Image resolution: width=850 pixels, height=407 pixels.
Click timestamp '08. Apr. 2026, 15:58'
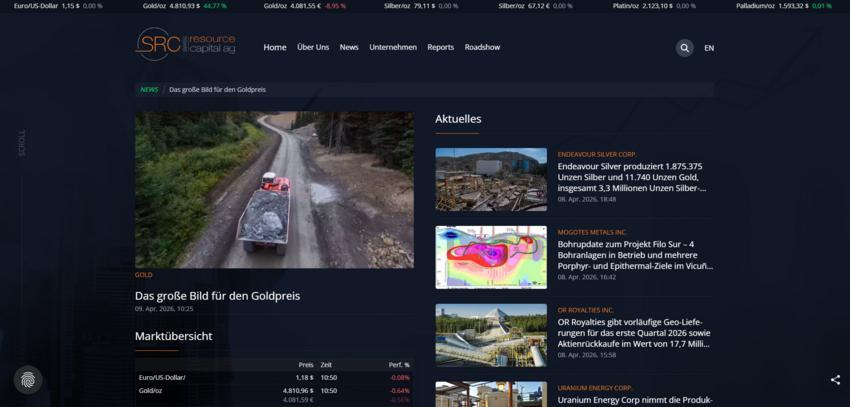coord(587,355)
